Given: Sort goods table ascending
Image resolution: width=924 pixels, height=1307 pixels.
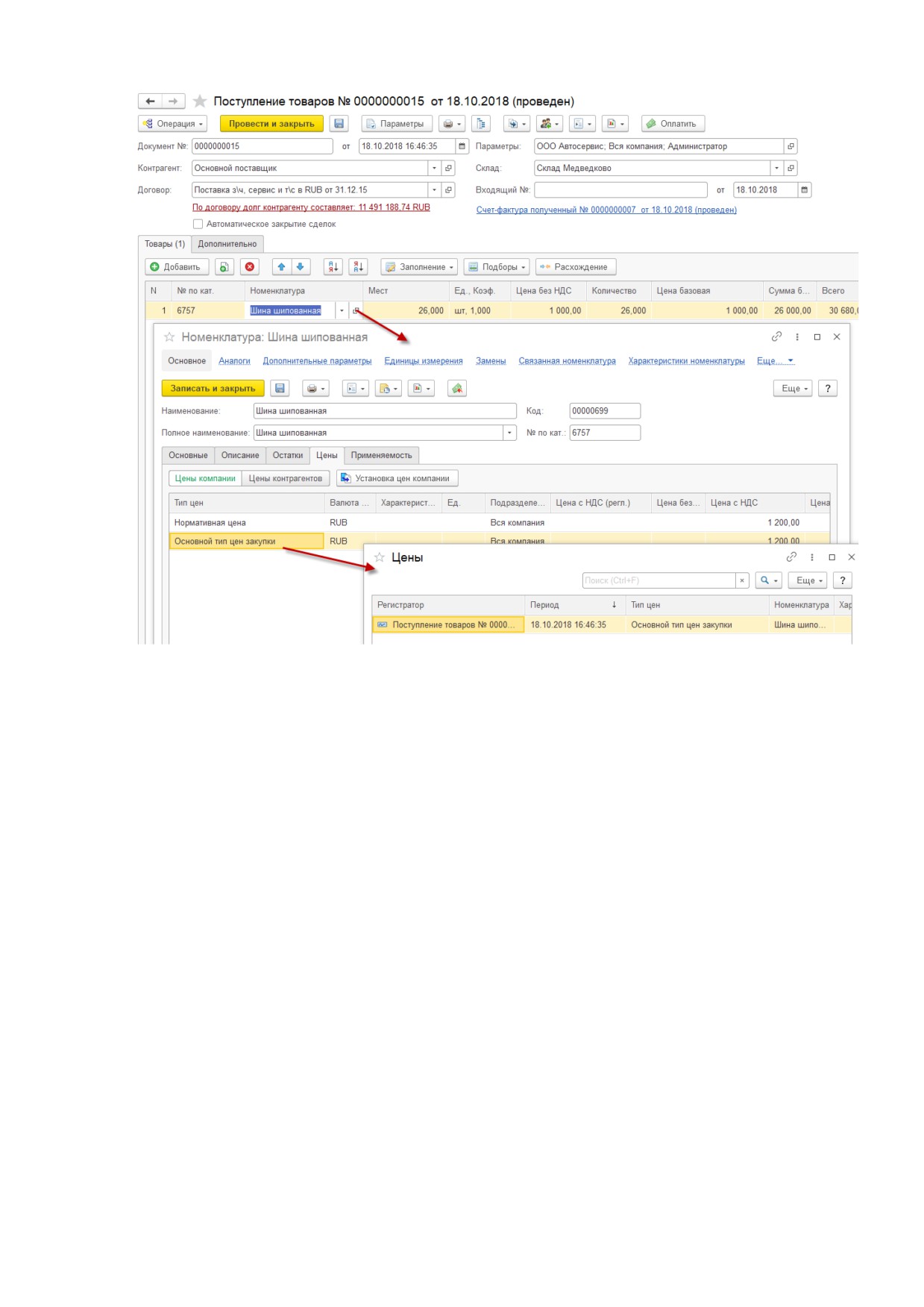Looking at the screenshot, I should pyautogui.click(x=333, y=267).
